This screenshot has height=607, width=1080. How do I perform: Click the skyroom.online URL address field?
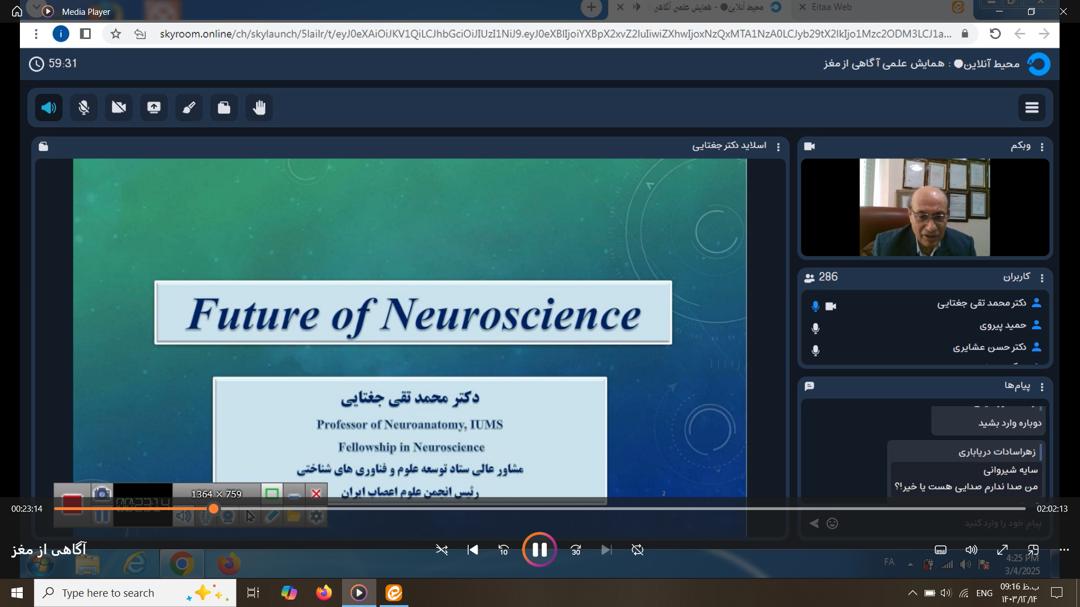[555, 34]
